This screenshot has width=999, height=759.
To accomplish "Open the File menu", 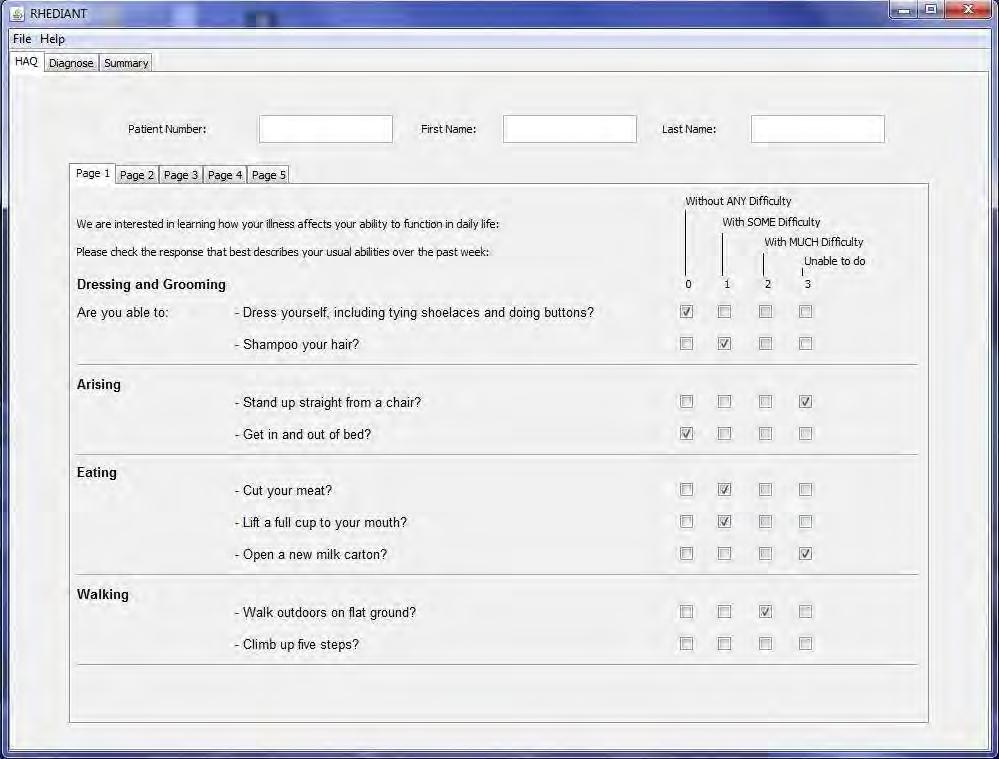I will [22, 39].
